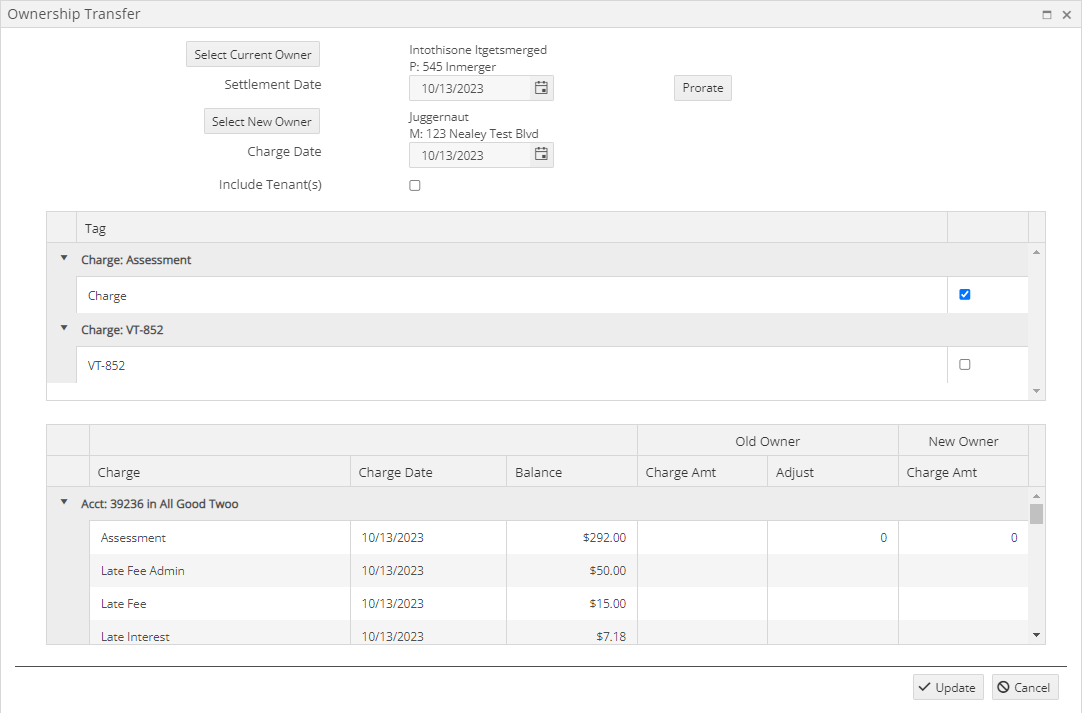The height and width of the screenshot is (713, 1082).
Task: Click the Select Current Owner button
Action: (252, 54)
